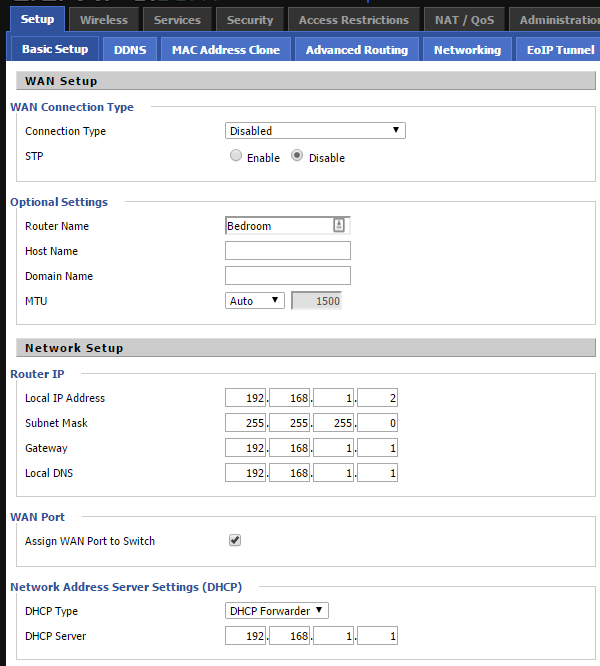This screenshot has width=600, height=666.
Task: Click the Gateway second octet field
Action: pos(289,448)
